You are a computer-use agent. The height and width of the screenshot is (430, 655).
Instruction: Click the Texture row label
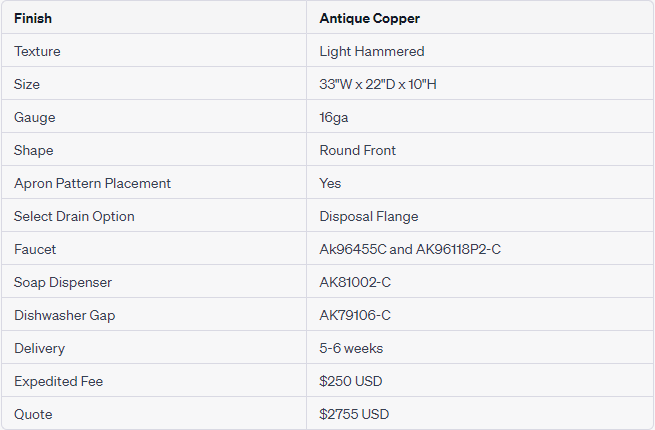pyautogui.click(x=37, y=51)
